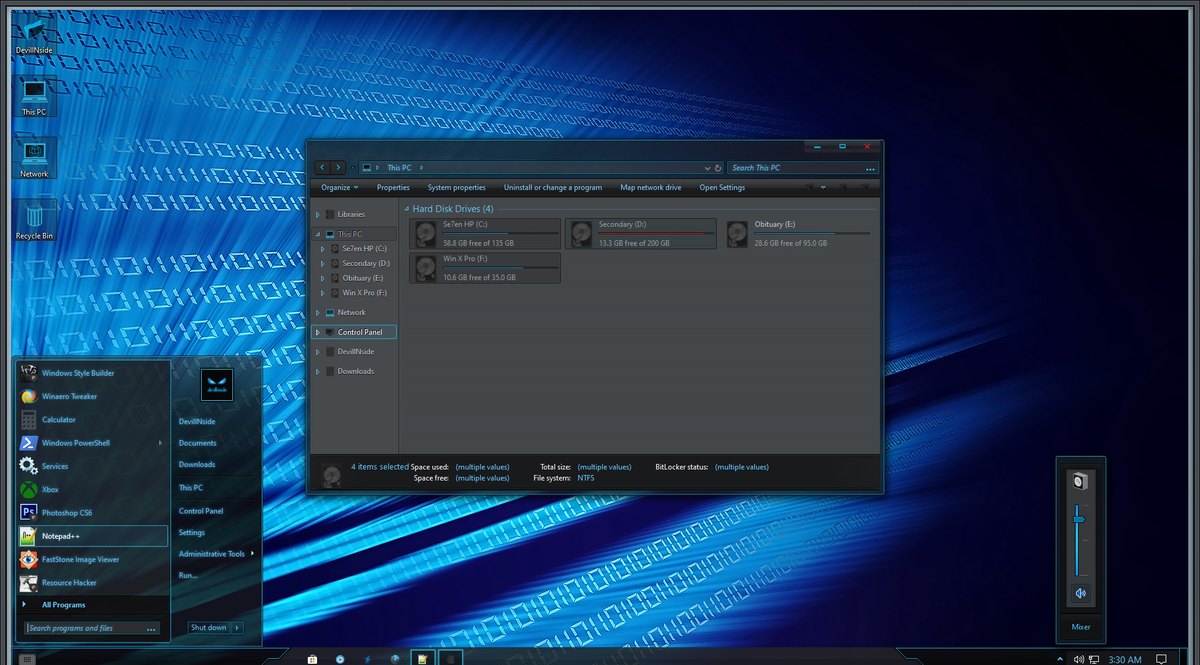Open Settings from Start menu
The image size is (1200, 665).
192,532
